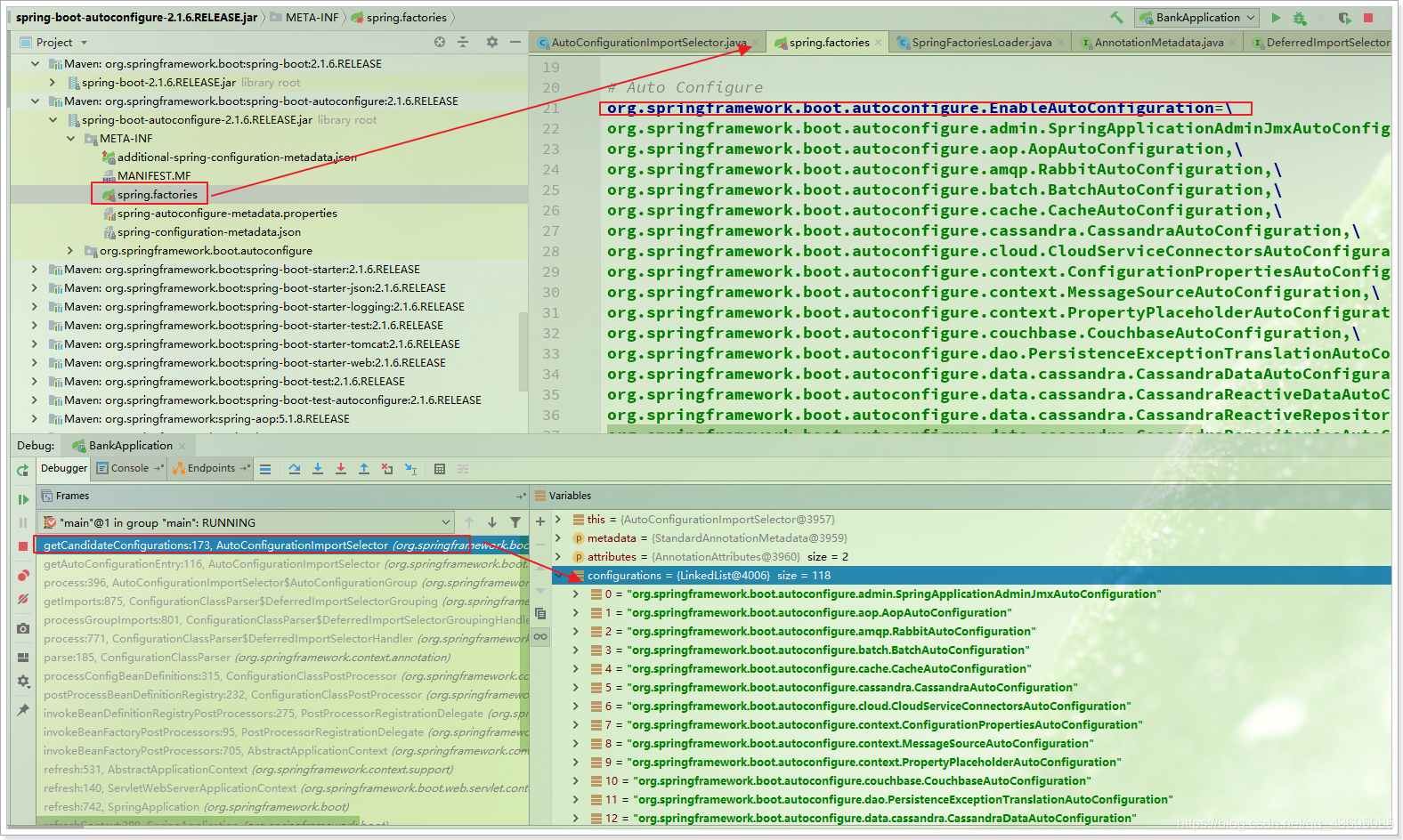Expand Maven spring-boot-starter-web:2.1.6.RELEASE library
The height and width of the screenshot is (840, 1403).
tap(35, 362)
